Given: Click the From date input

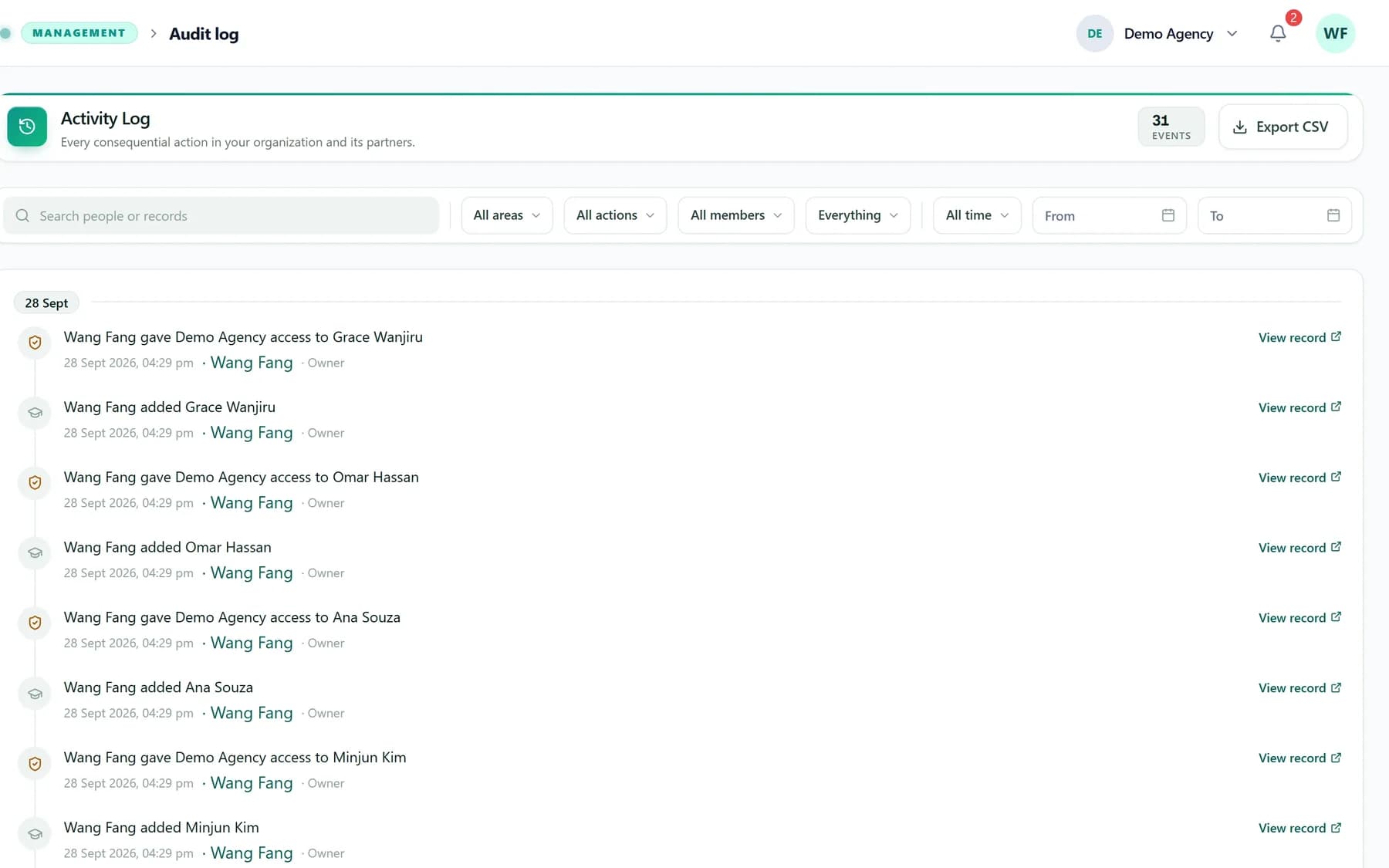Looking at the screenshot, I should click(1109, 215).
